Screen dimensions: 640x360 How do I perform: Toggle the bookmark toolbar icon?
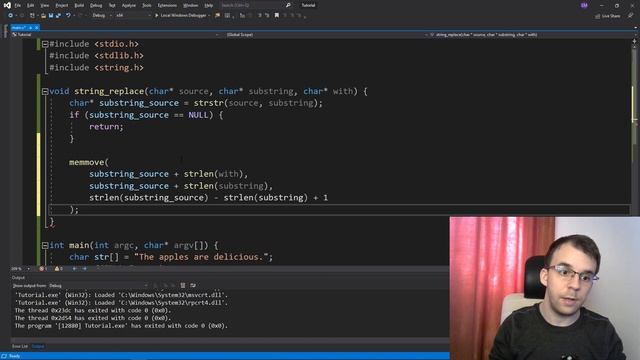click(277, 16)
